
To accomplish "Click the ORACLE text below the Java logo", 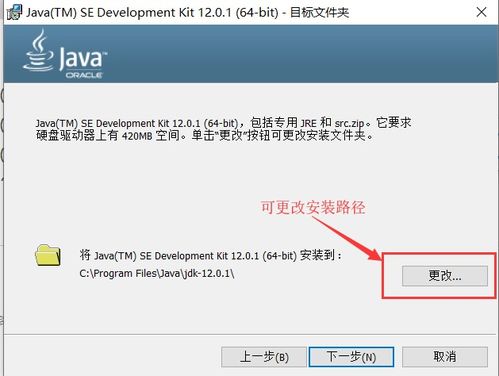I will 84,75.
